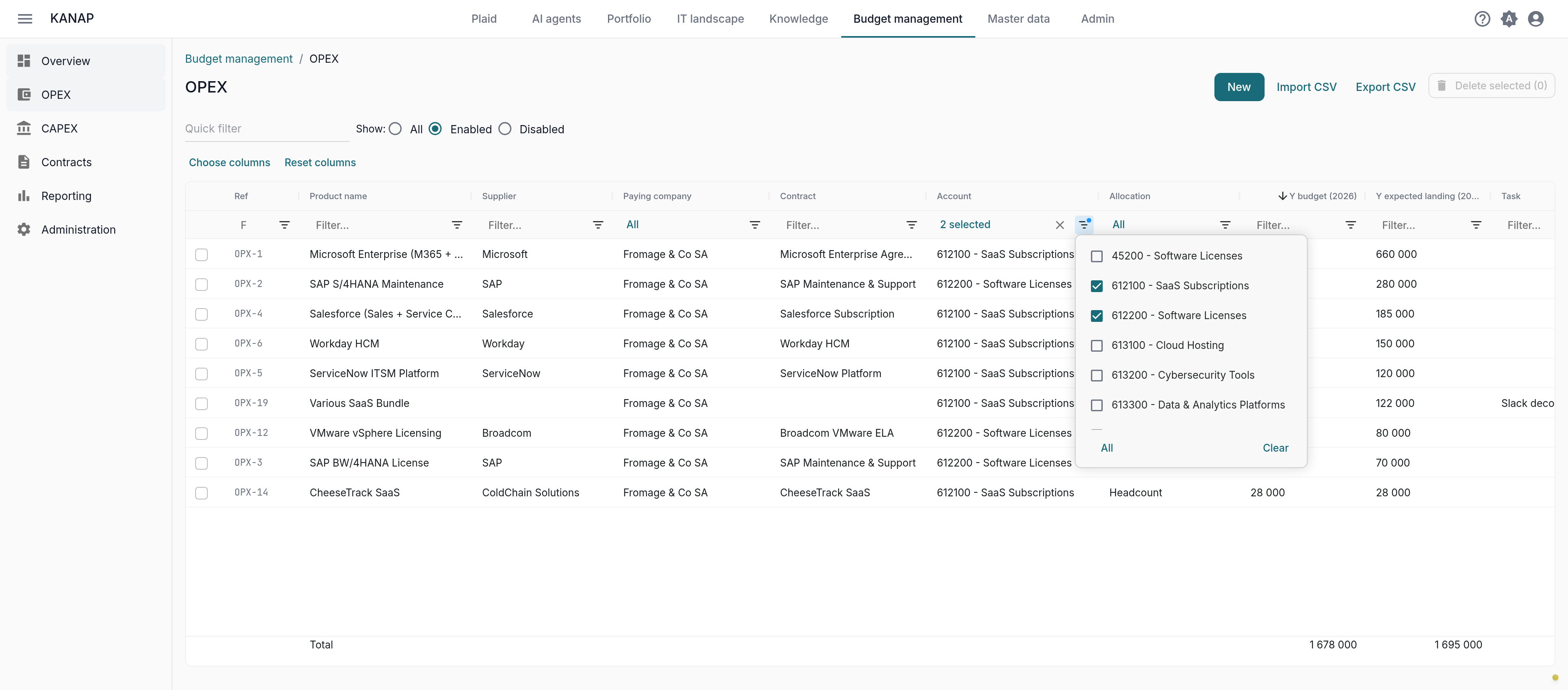Viewport: 1568px width, 690px height.
Task: Clear the '2 selected' Account filter with X
Action: 1060,225
